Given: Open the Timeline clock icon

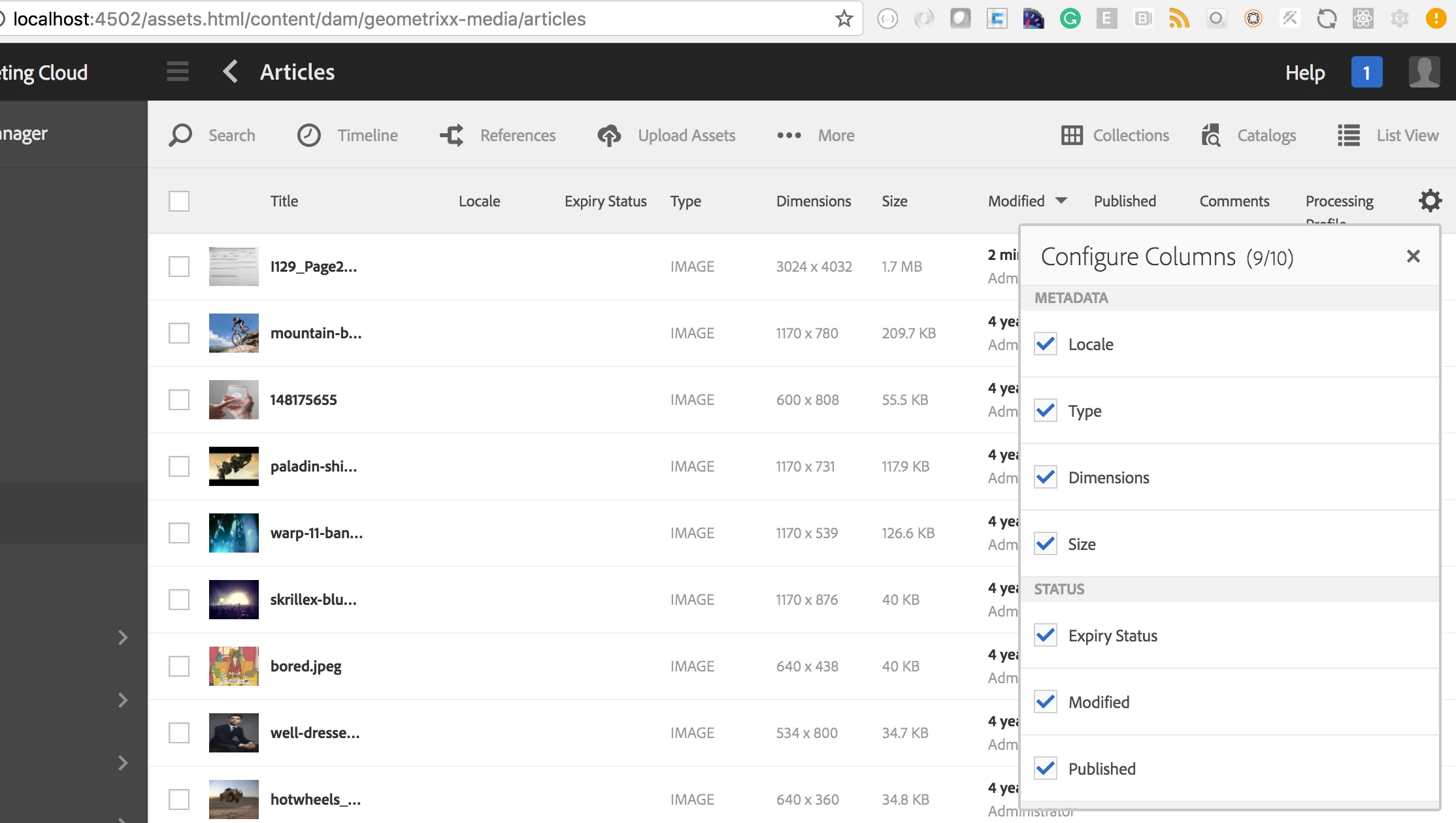Looking at the screenshot, I should tap(308, 135).
